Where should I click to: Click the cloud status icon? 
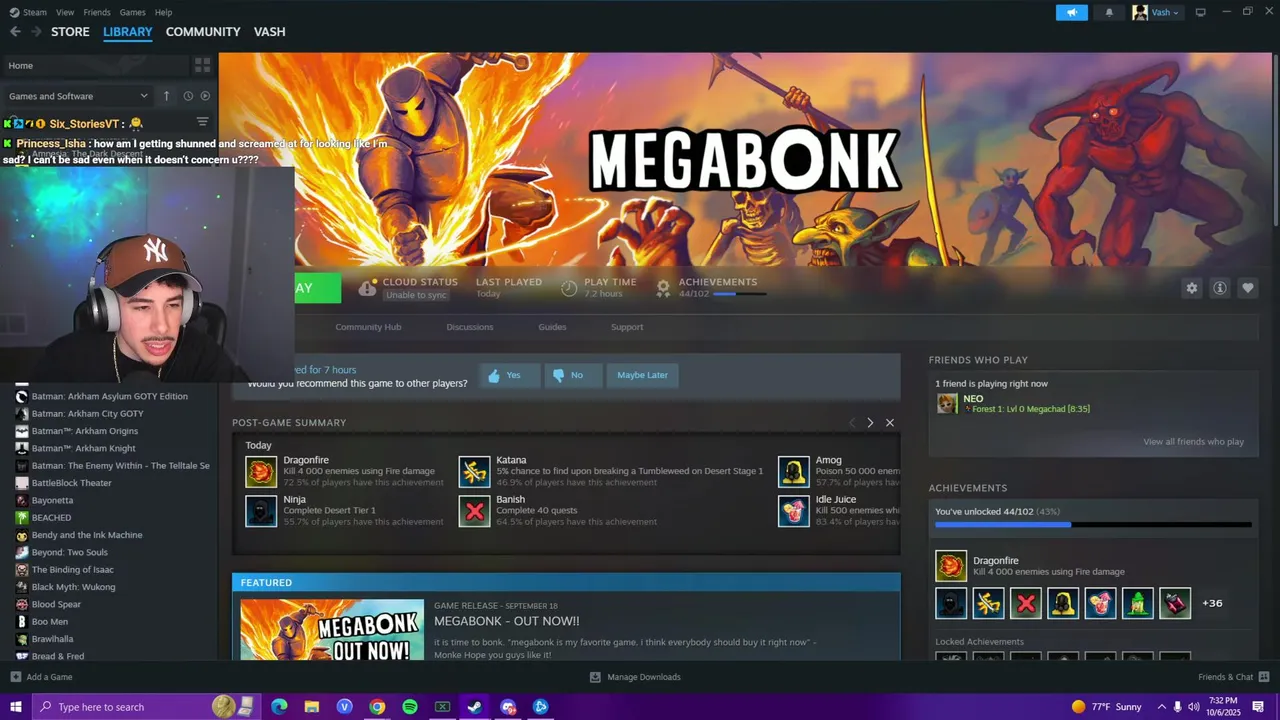click(x=368, y=288)
